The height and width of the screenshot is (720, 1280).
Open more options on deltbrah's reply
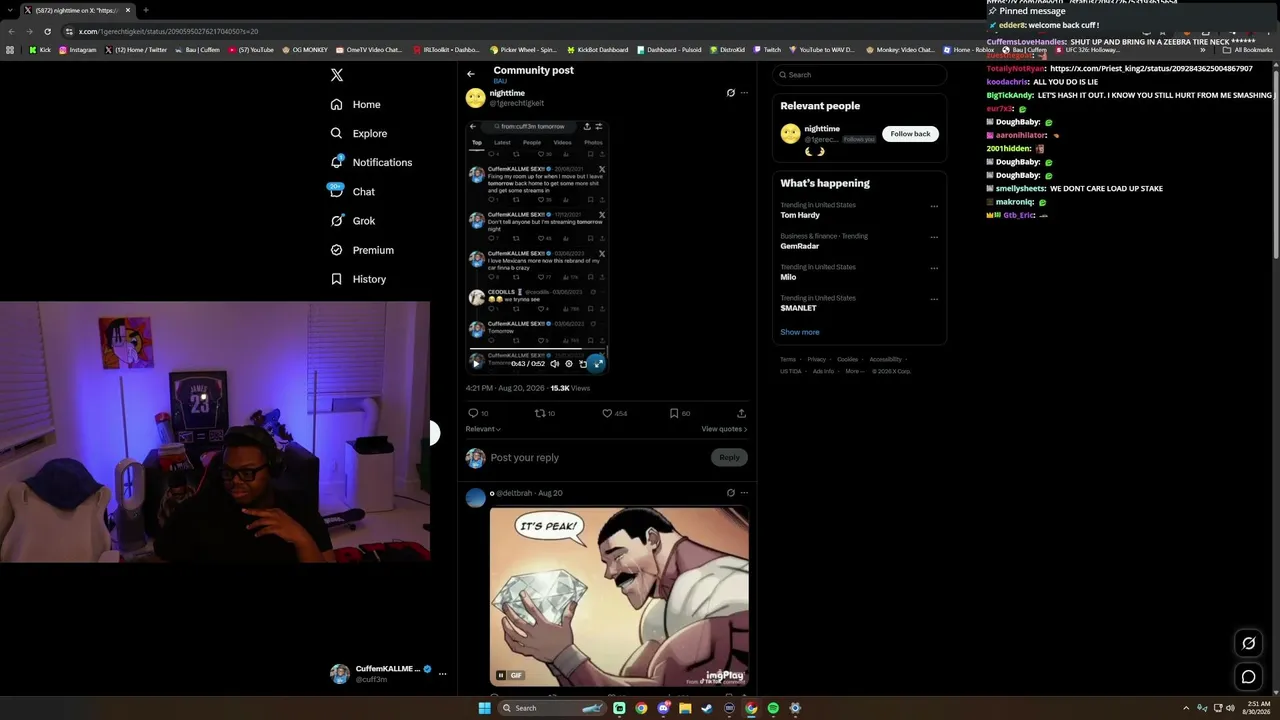click(744, 493)
